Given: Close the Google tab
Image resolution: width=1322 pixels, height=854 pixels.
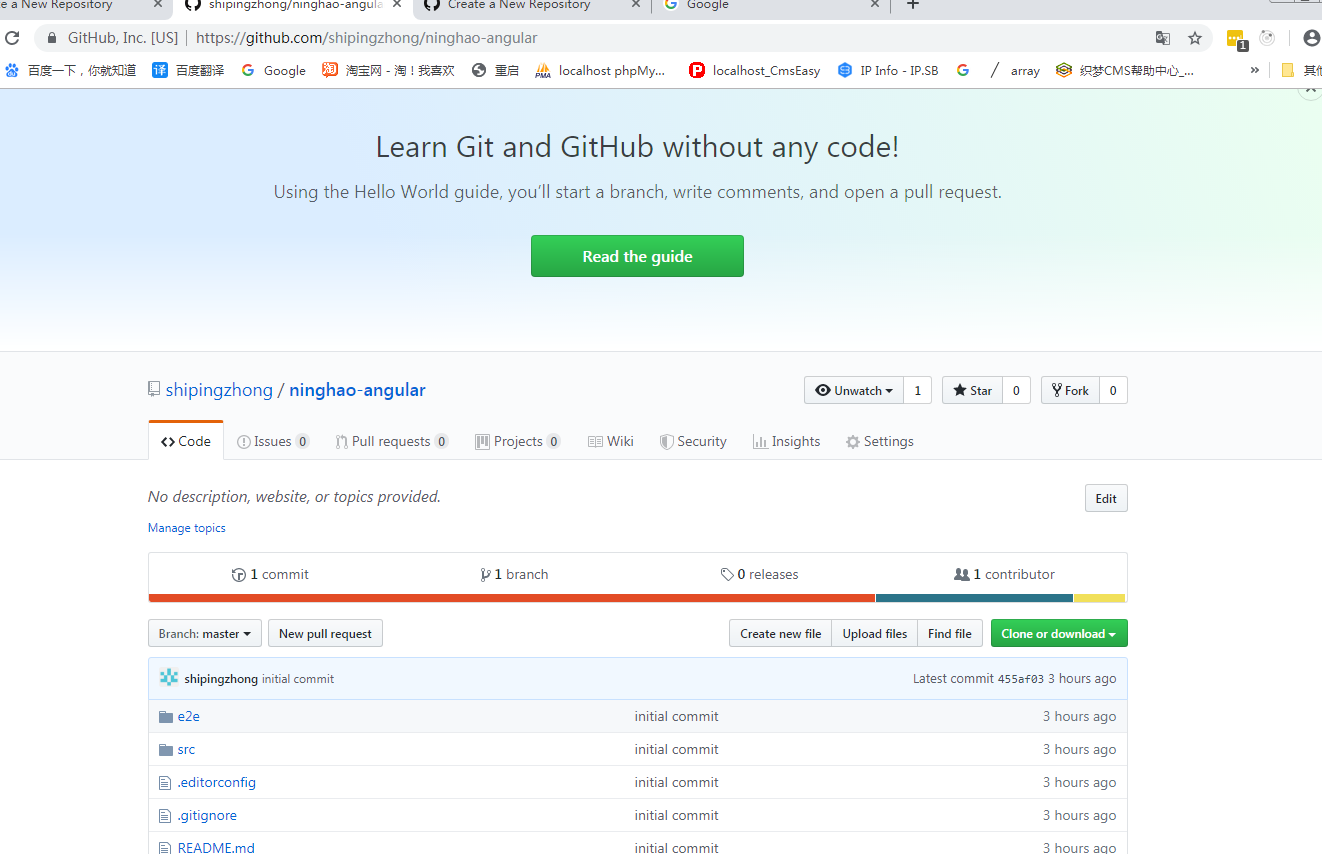Looking at the screenshot, I should (x=875, y=5).
